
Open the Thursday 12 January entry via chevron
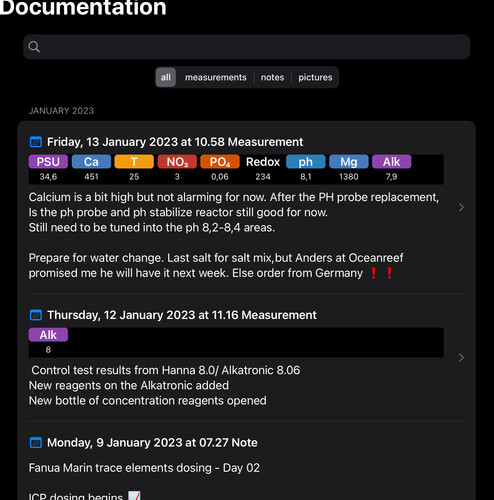coord(461,358)
